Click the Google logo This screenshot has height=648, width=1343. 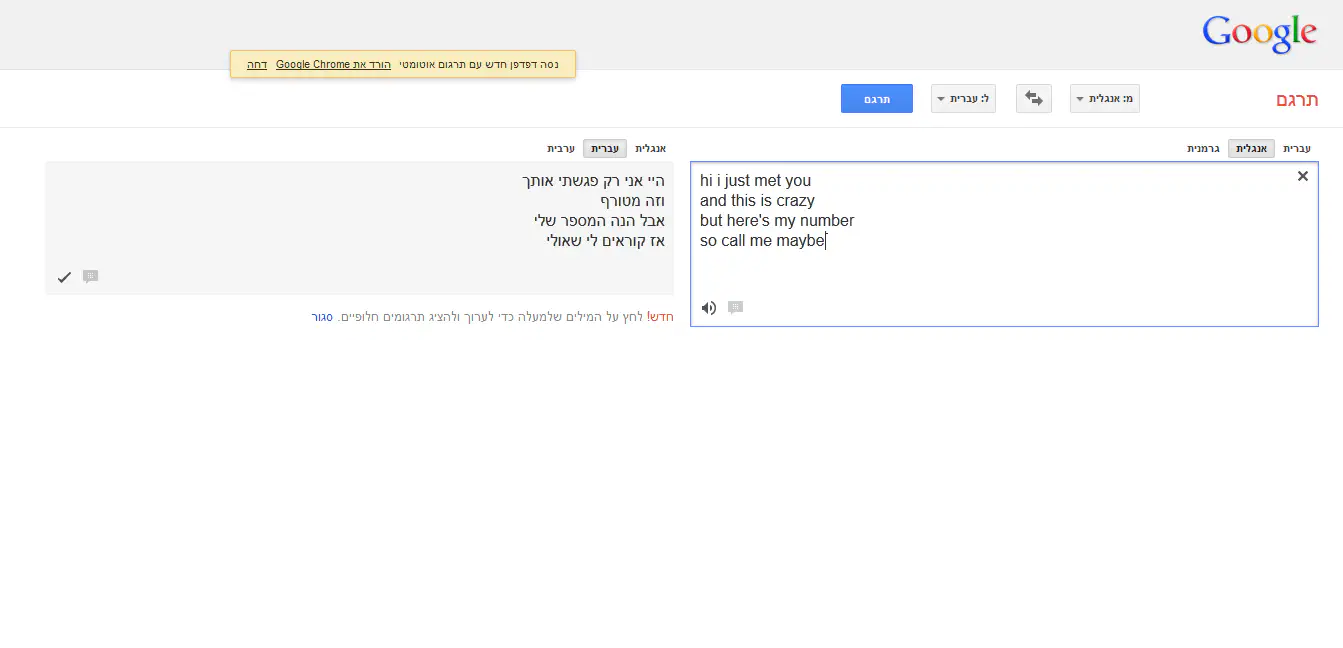1259,34
